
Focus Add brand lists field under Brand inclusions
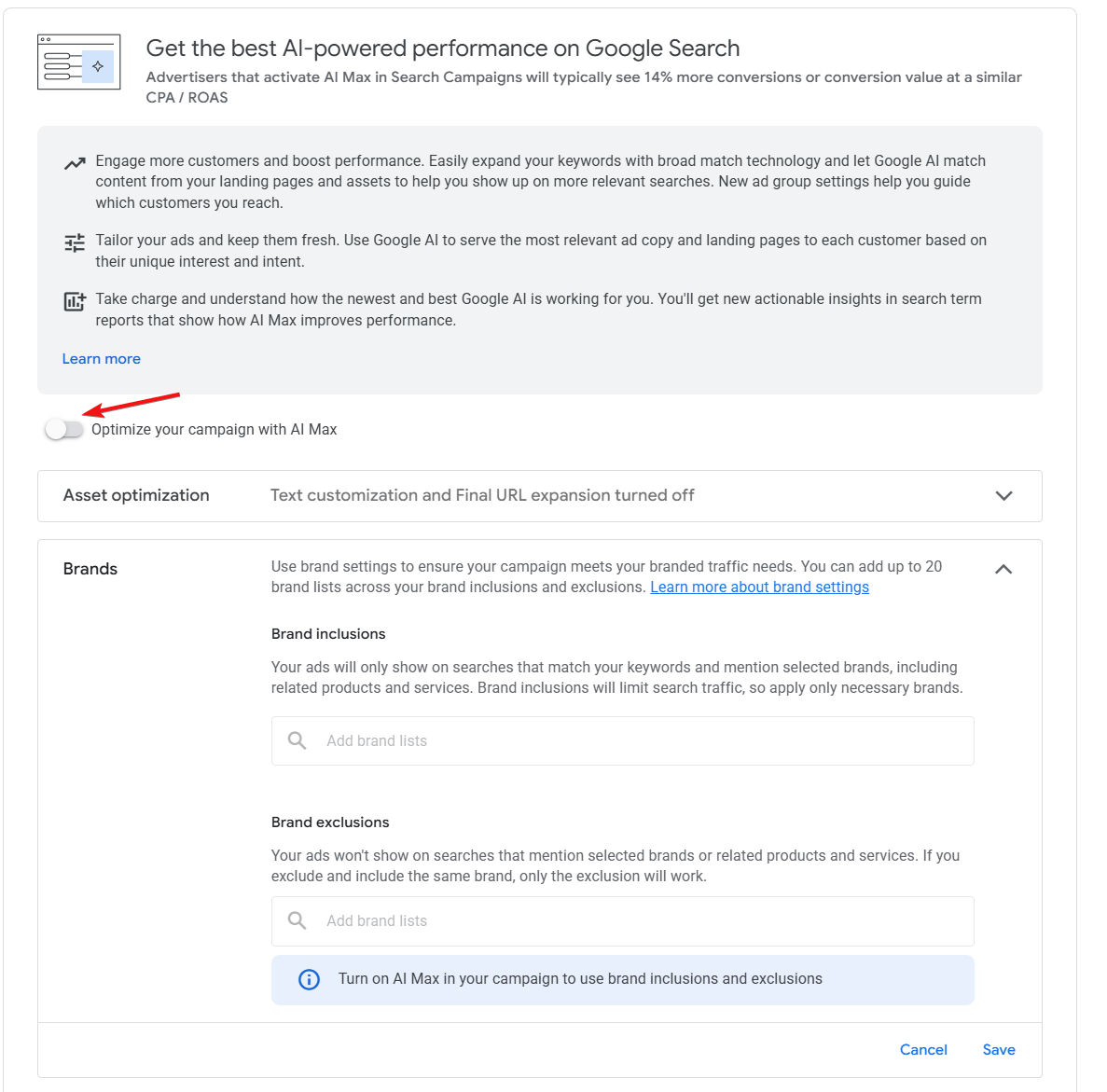pyautogui.click(x=622, y=740)
